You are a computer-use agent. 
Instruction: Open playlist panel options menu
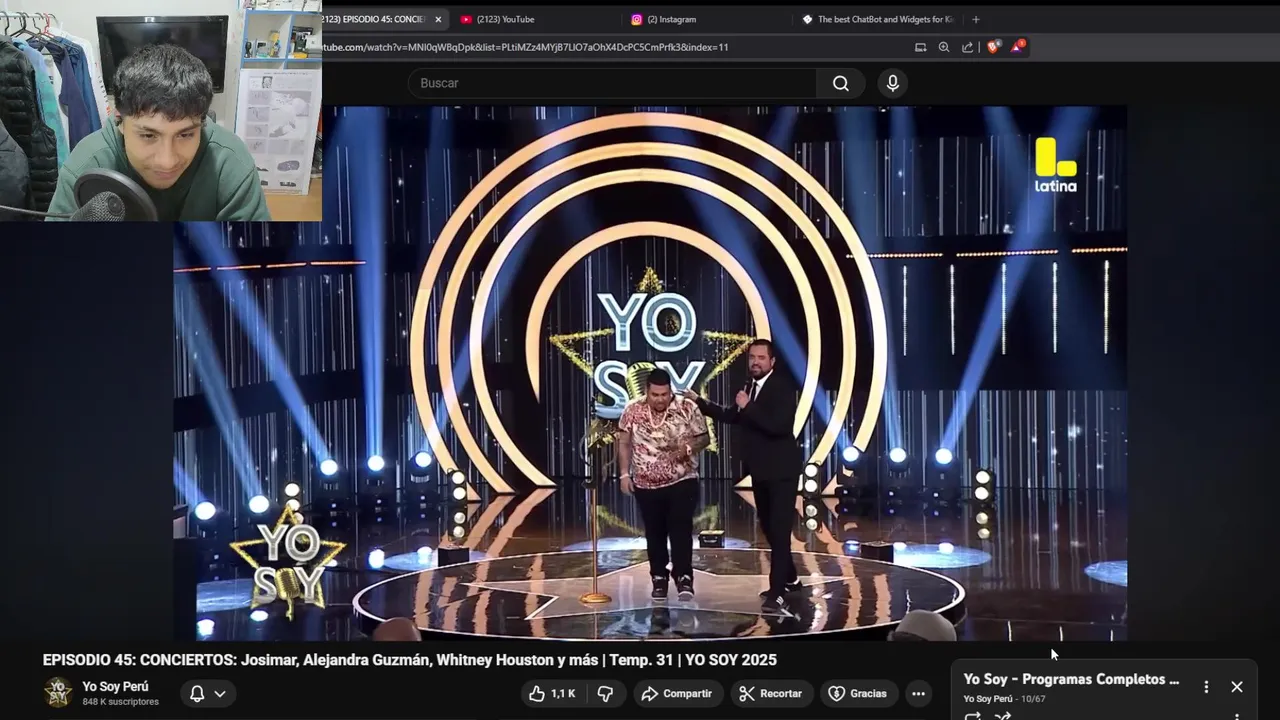(x=1206, y=686)
